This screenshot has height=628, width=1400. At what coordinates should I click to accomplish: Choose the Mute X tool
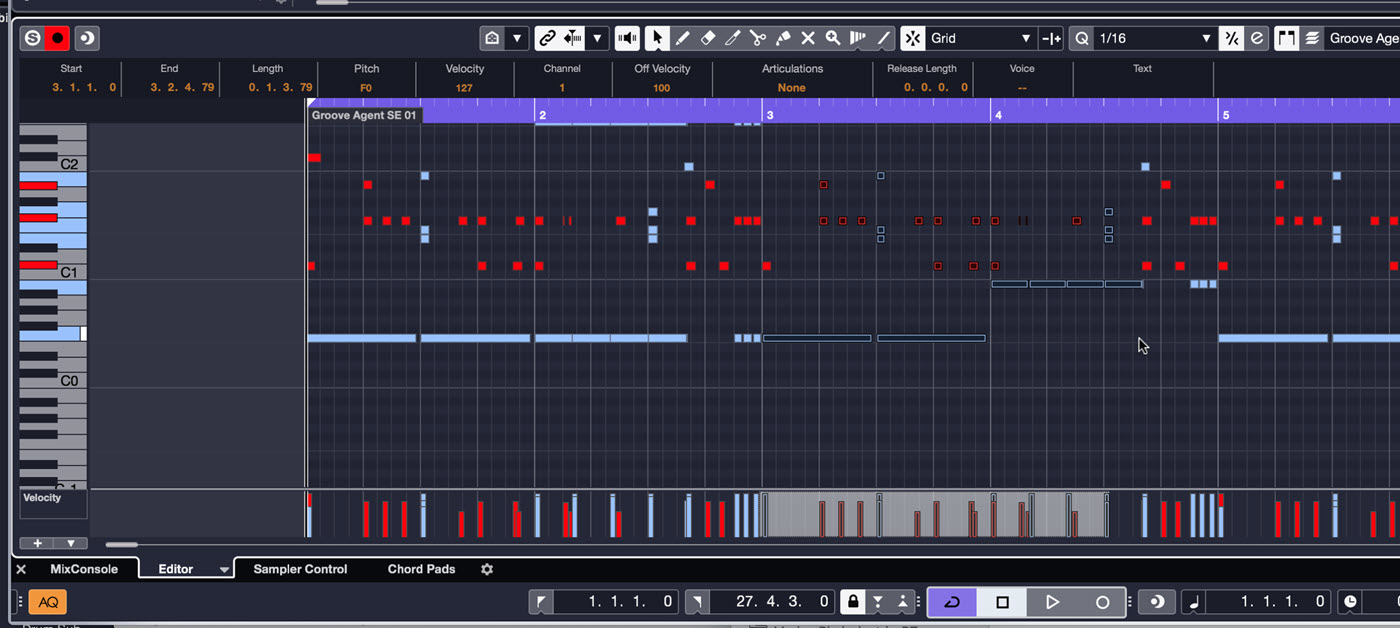[x=808, y=38]
